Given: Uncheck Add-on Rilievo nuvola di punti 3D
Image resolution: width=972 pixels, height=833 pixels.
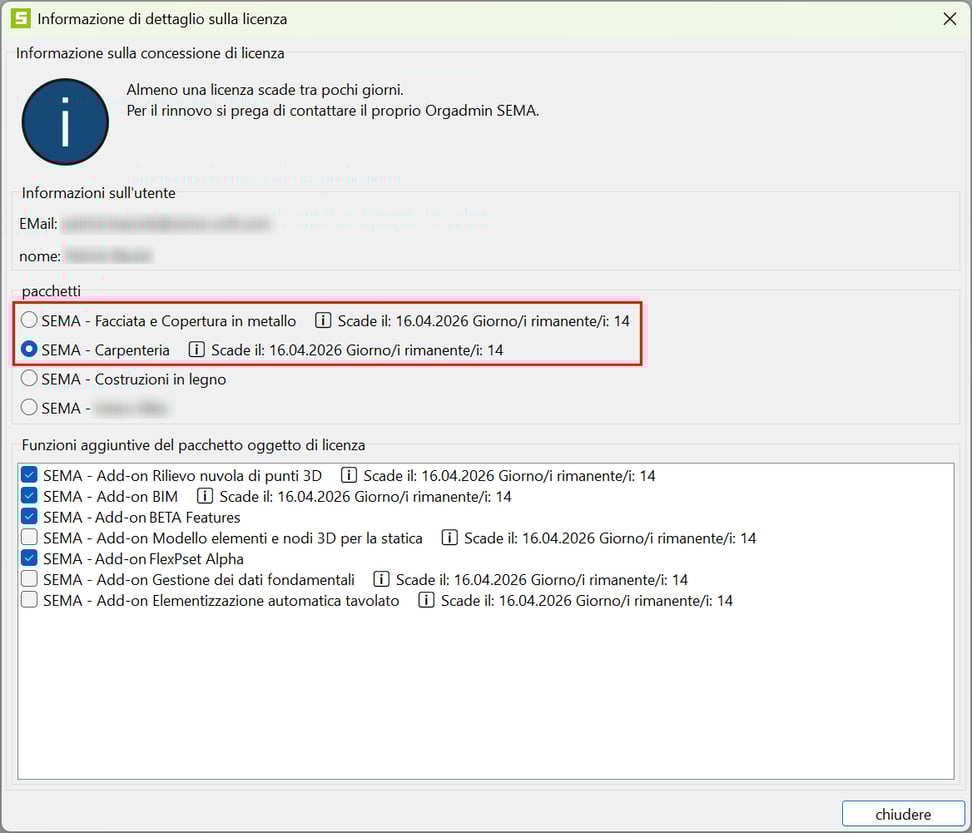Looking at the screenshot, I should coord(30,476).
